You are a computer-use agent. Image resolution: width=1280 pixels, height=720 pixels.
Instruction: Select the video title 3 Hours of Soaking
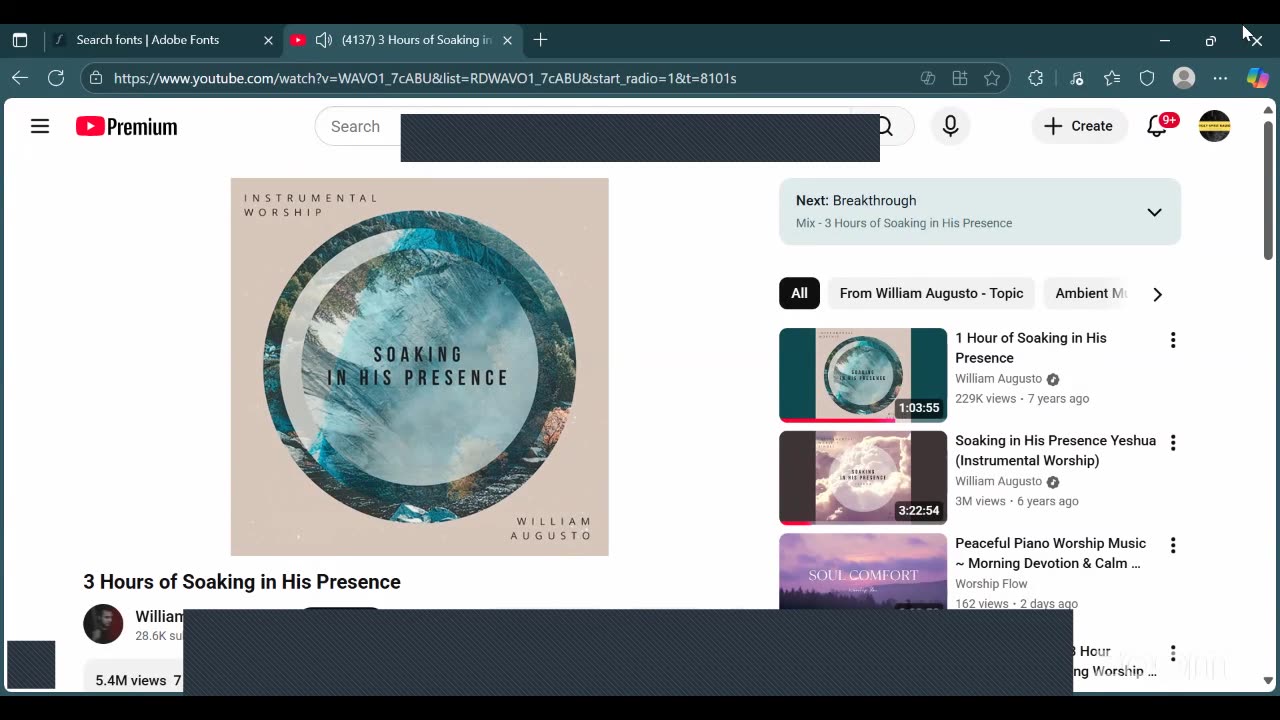click(242, 582)
